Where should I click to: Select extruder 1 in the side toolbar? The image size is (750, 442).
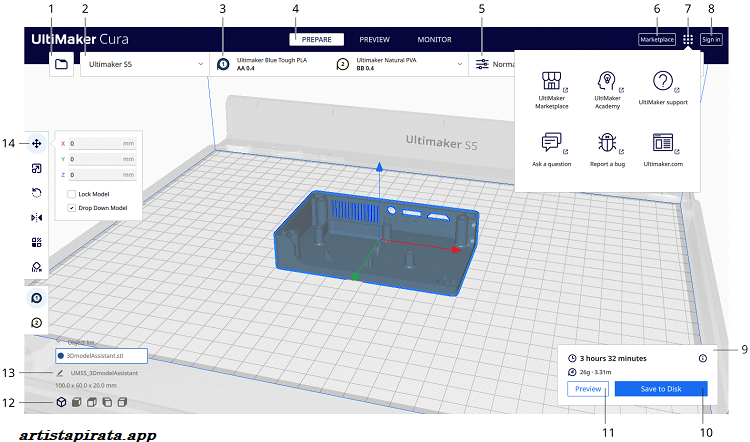pos(36,298)
